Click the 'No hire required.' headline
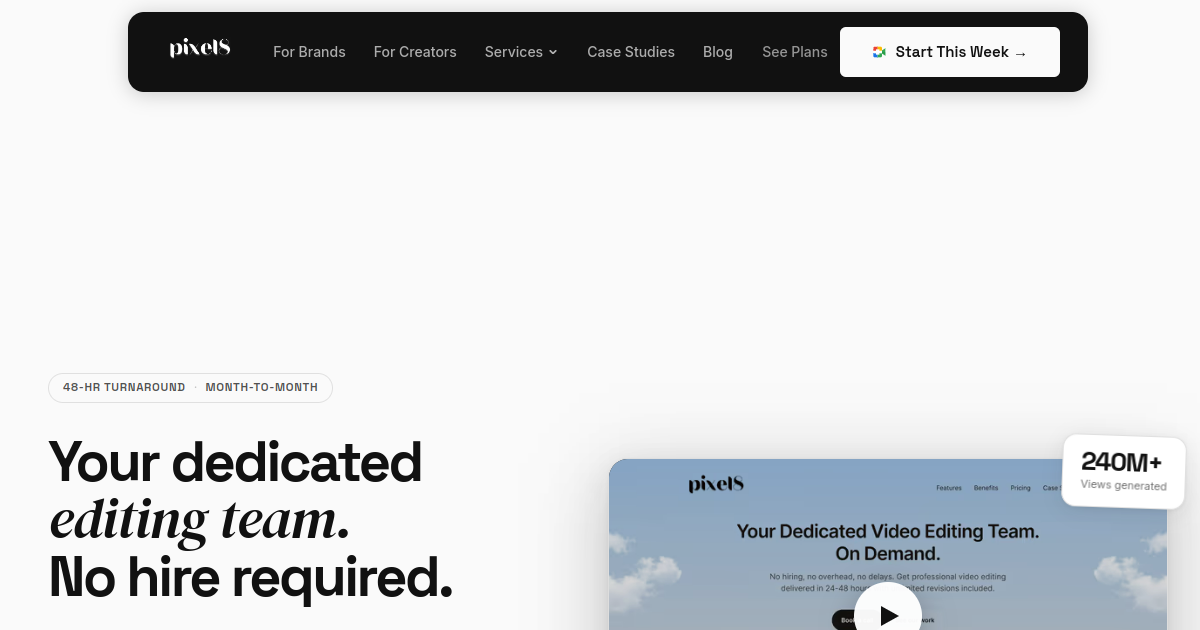The height and width of the screenshot is (630, 1200). point(251,577)
